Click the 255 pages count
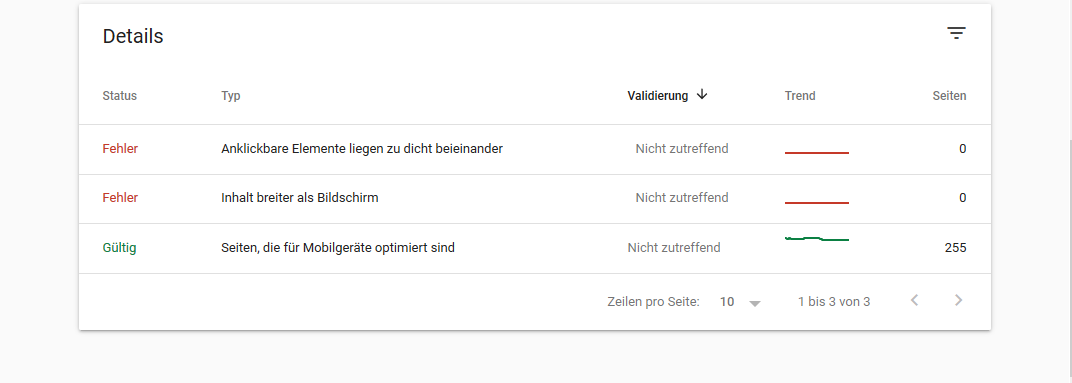This screenshot has height=383, width=1072. point(955,248)
